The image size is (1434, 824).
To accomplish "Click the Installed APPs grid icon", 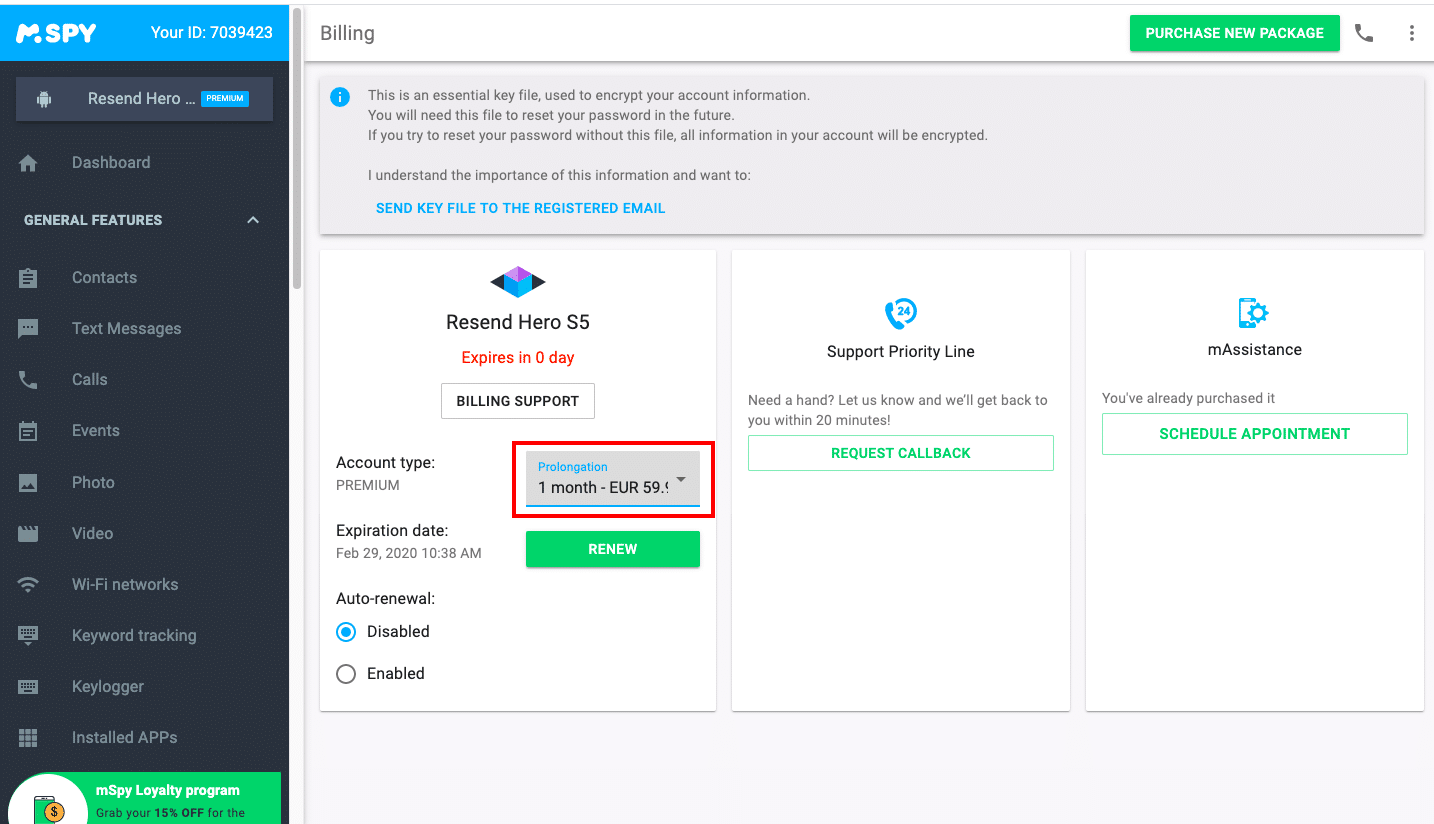I will (x=28, y=738).
